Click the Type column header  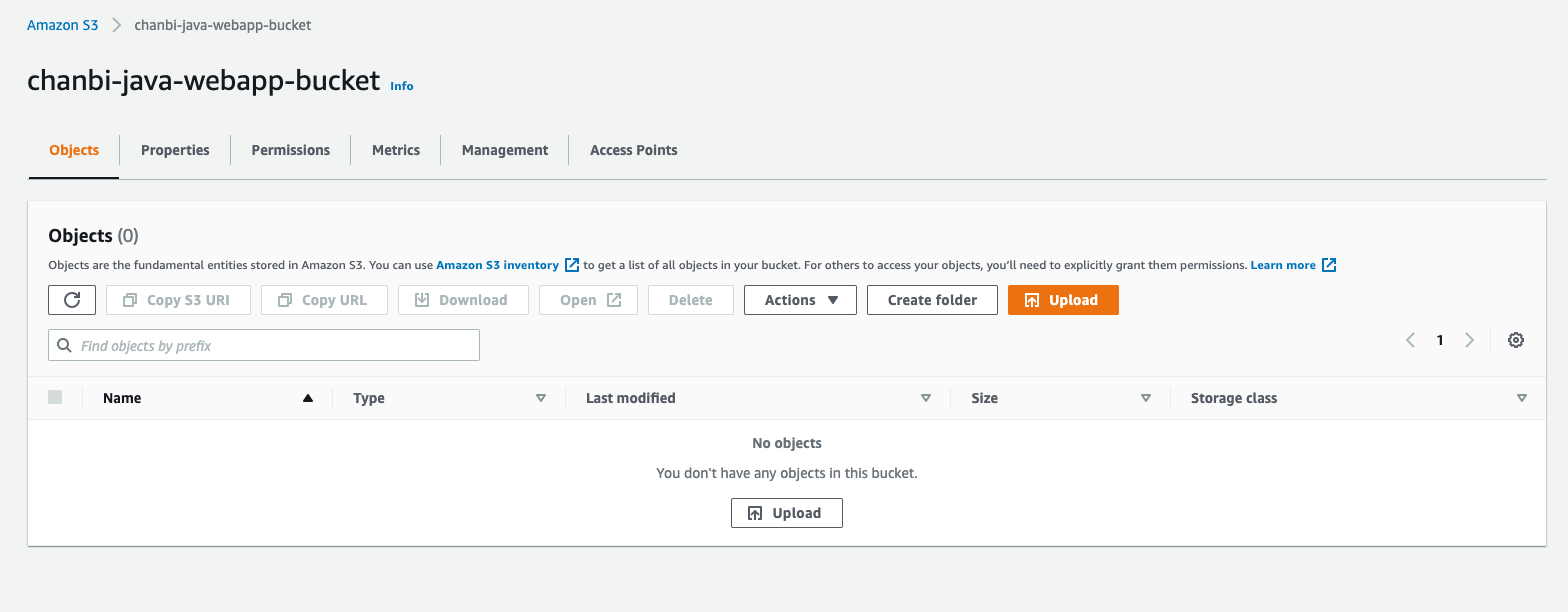click(369, 398)
